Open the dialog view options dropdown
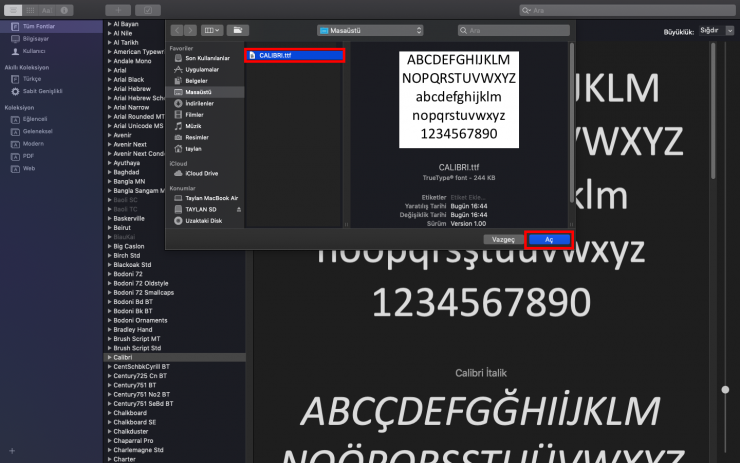The image size is (740, 463). 211,30
